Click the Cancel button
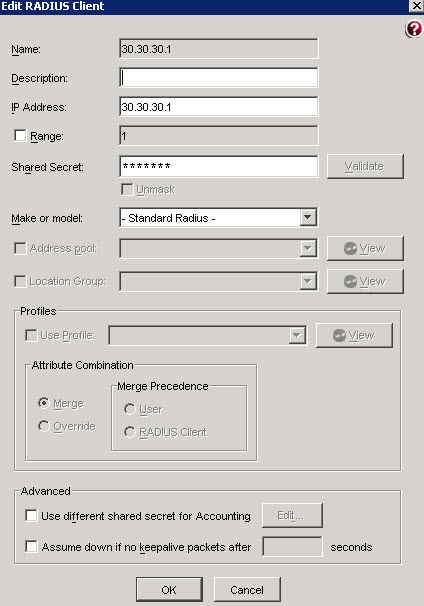 (x=247, y=590)
